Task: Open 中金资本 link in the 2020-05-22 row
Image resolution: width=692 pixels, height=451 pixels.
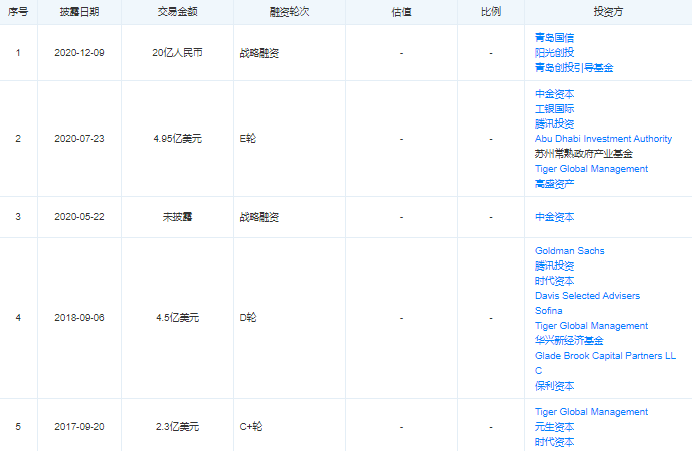Action: coord(554,217)
